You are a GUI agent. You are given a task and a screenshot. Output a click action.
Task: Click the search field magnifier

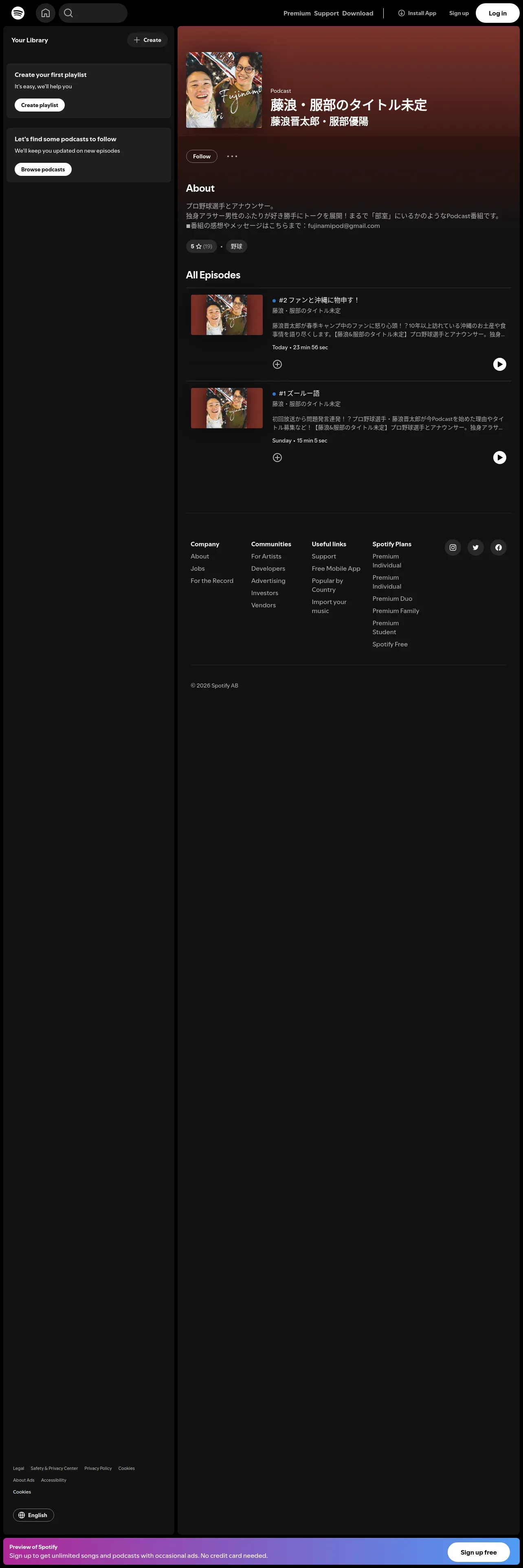(x=69, y=13)
